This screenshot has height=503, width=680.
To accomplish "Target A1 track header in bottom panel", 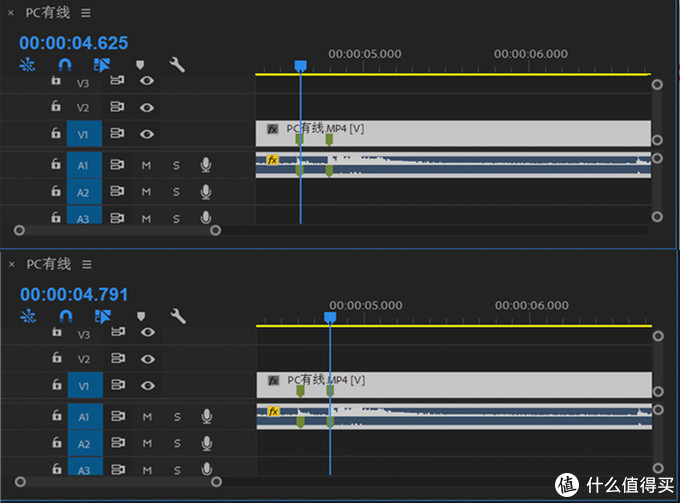I will click(x=85, y=416).
